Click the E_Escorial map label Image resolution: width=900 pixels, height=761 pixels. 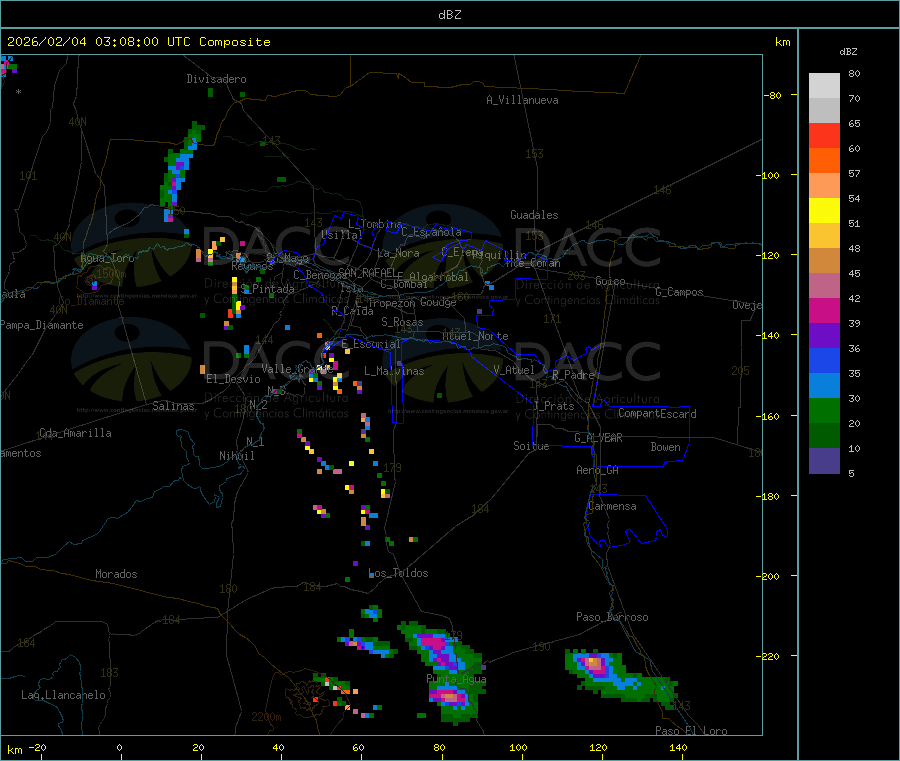pos(371,344)
